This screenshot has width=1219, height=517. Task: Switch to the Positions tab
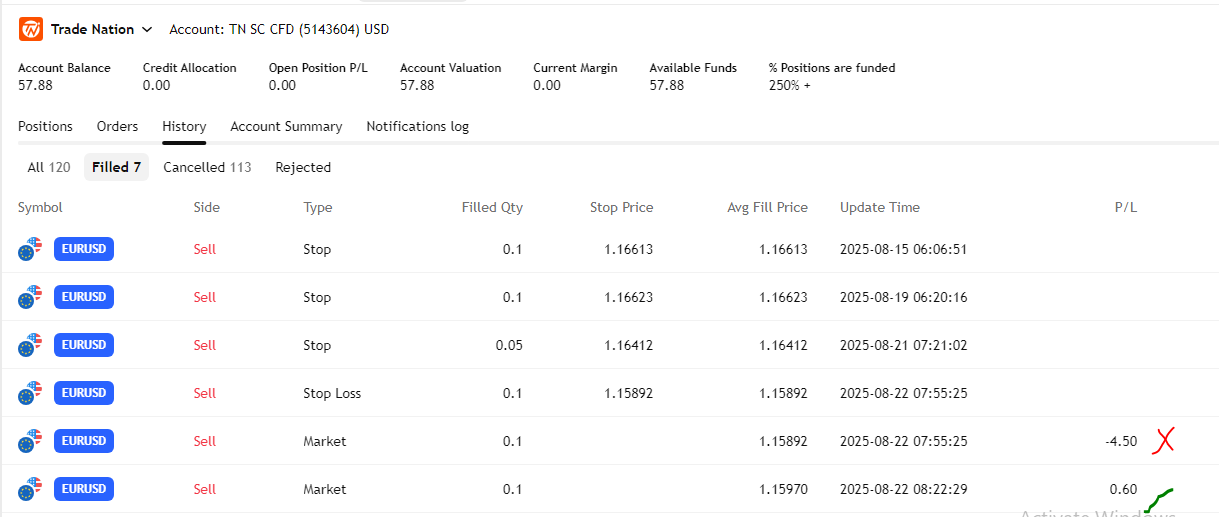pos(45,127)
